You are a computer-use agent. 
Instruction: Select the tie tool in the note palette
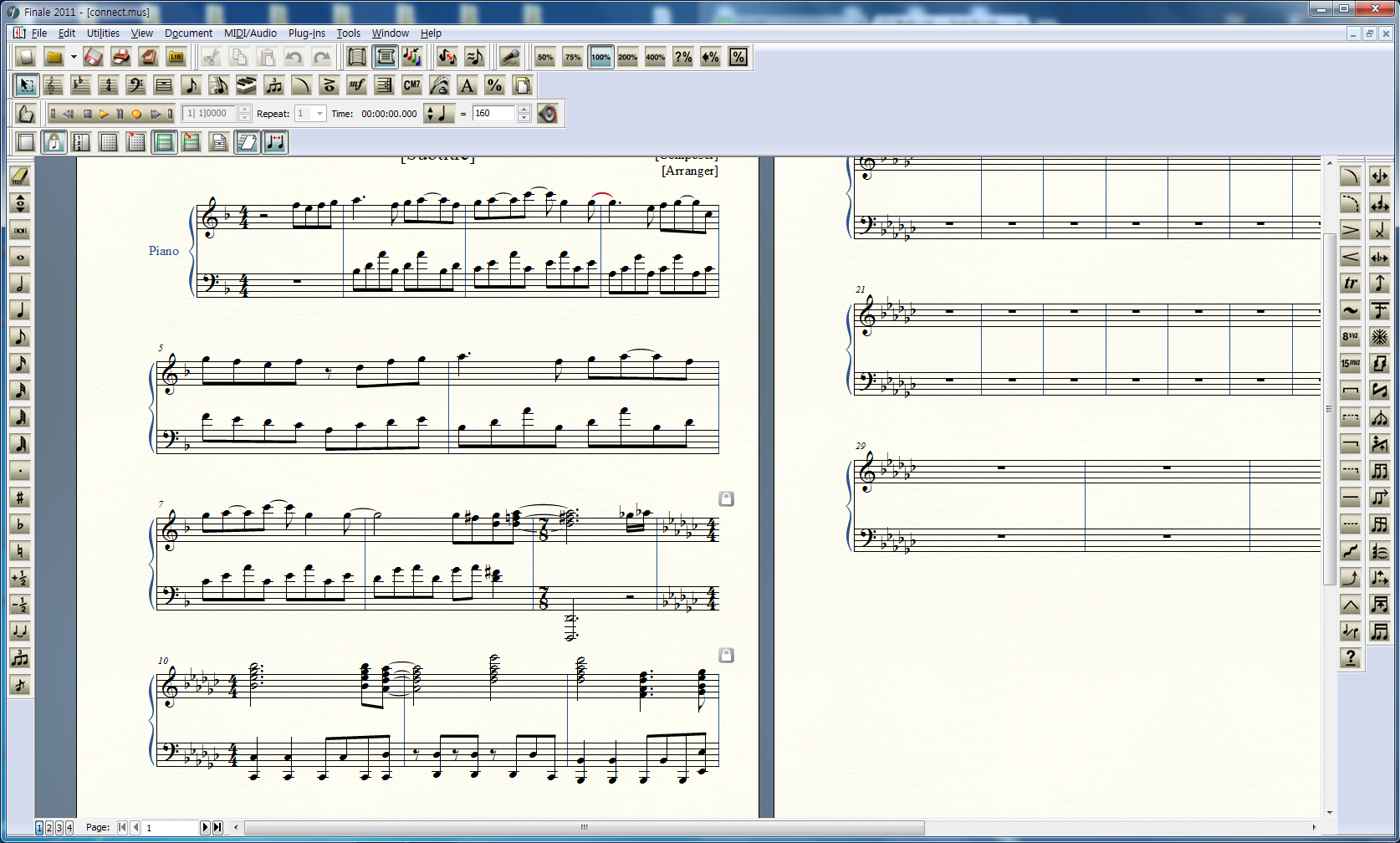20,631
